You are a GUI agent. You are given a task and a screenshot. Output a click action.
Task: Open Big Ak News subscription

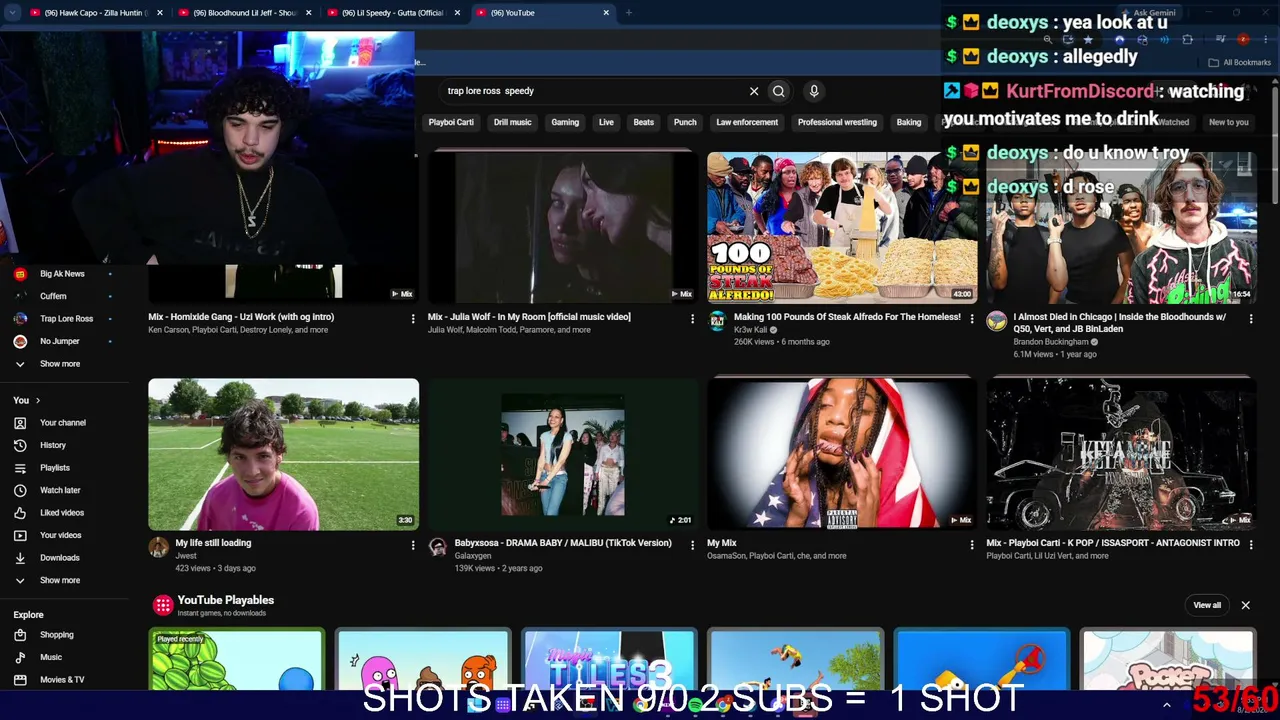point(64,274)
